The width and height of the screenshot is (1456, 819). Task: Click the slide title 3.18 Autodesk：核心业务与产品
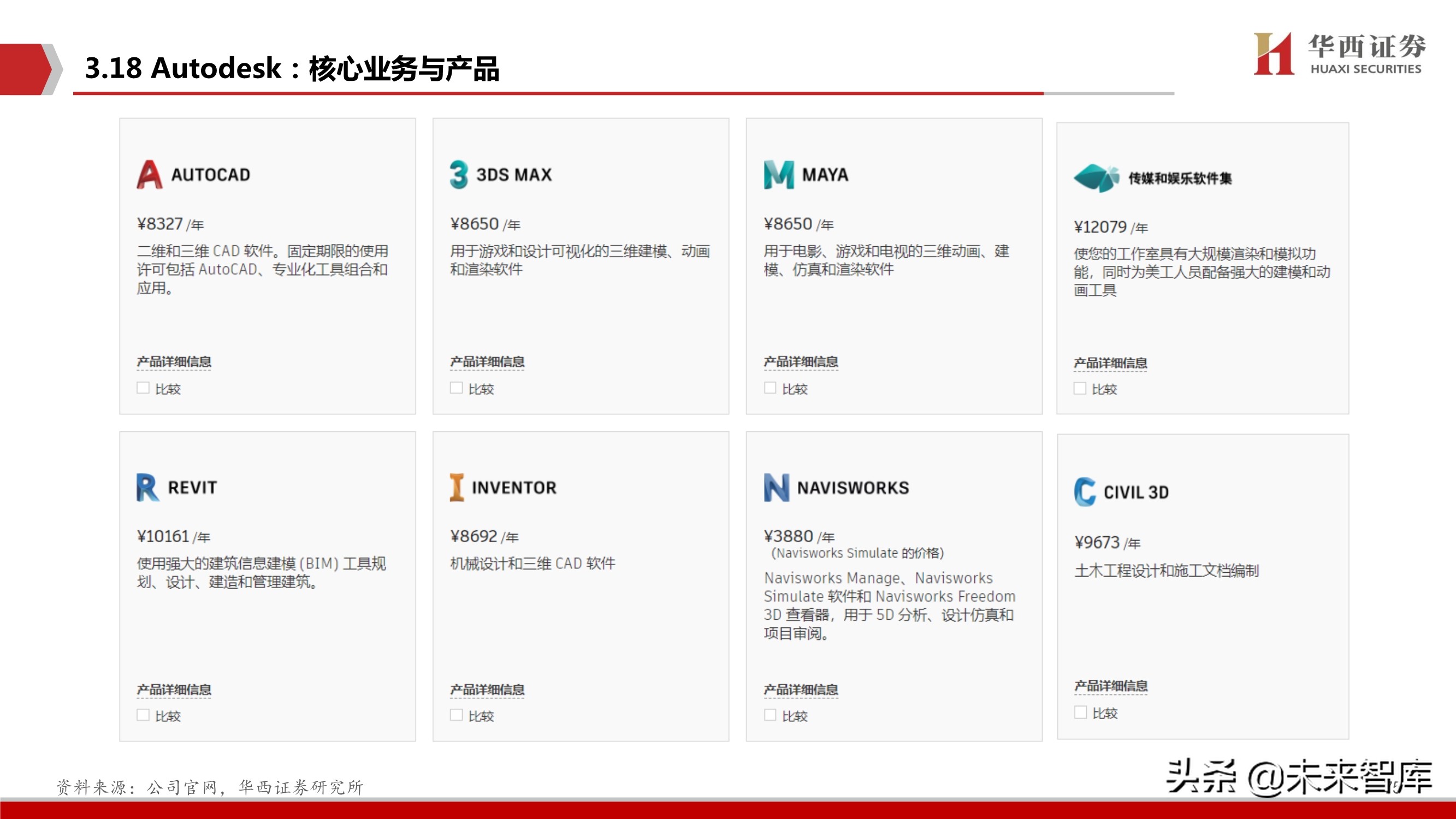[x=292, y=68]
